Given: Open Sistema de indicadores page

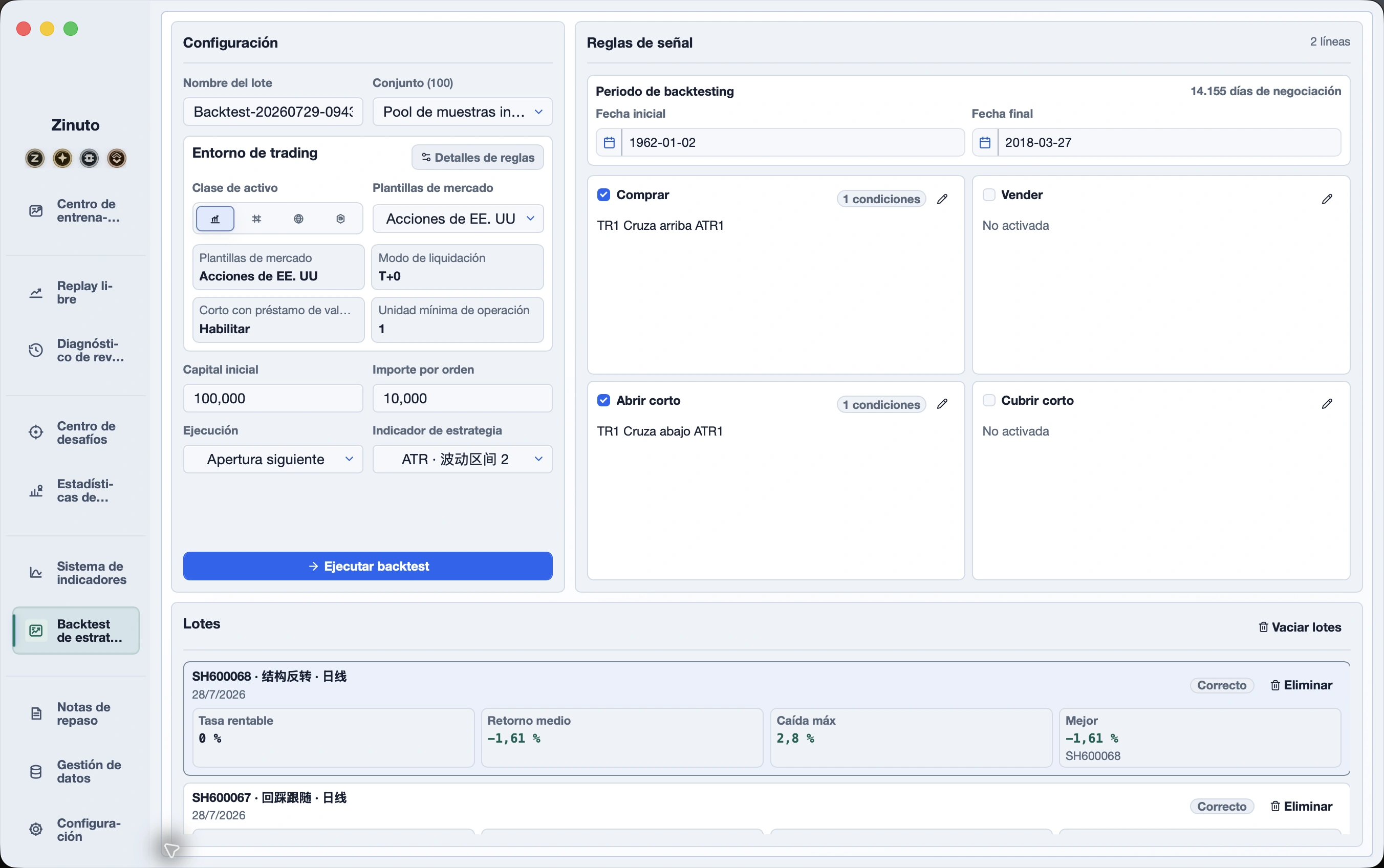Looking at the screenshot, I should click(x=76, y=573).
